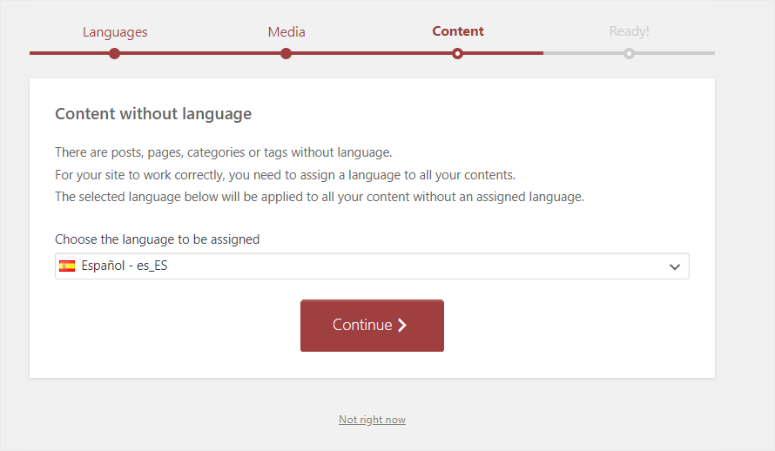Click the Continue button
This screenshot has width=775, height=451.
click(x=372, y=325)
